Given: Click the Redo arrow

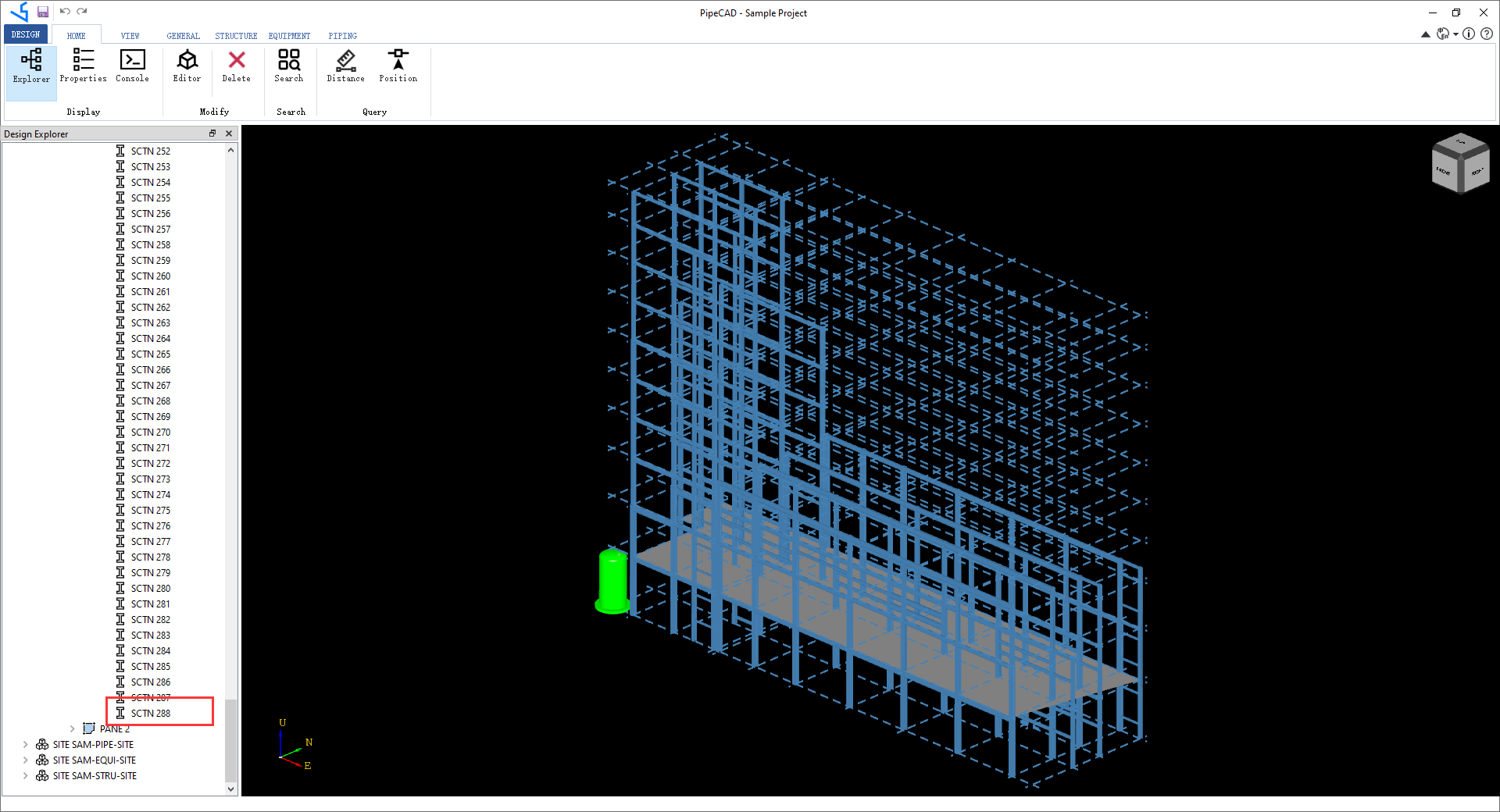Looking at the screenshot, I should (82, 12).
